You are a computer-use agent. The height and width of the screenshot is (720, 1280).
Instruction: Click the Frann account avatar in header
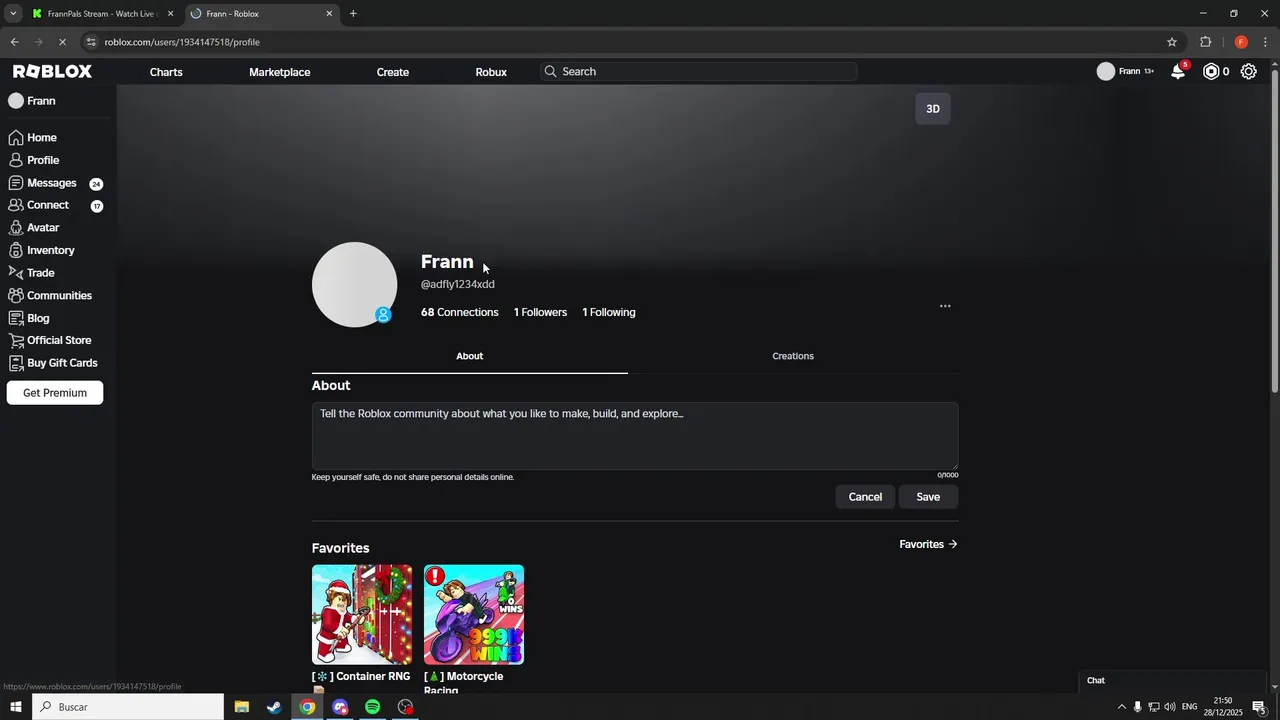click(x=1106, y=71)
